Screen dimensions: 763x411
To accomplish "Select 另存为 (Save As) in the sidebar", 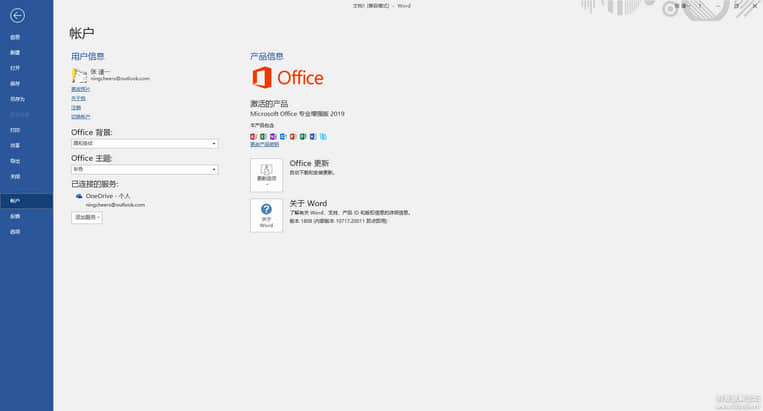I will (17, 99).
